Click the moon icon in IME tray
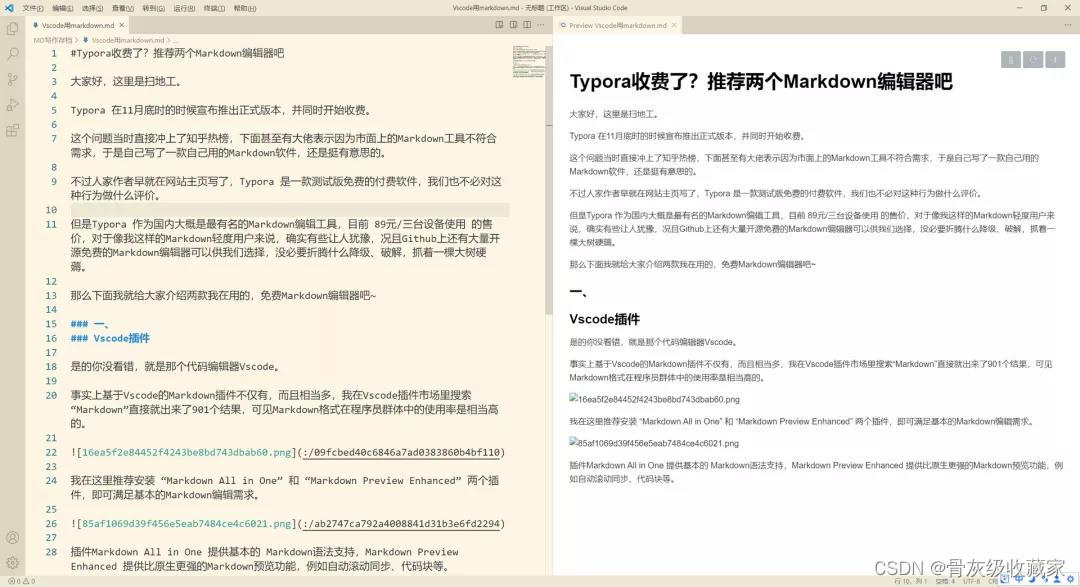 coord(1032,579)
